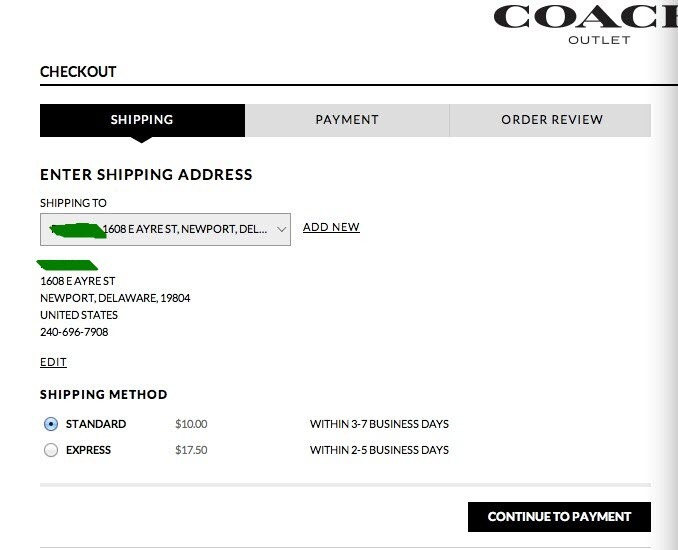Image resolution: width=678 pixels, height=550 pixels.
Task: Click the Edit address link
Action: [53, 362]
